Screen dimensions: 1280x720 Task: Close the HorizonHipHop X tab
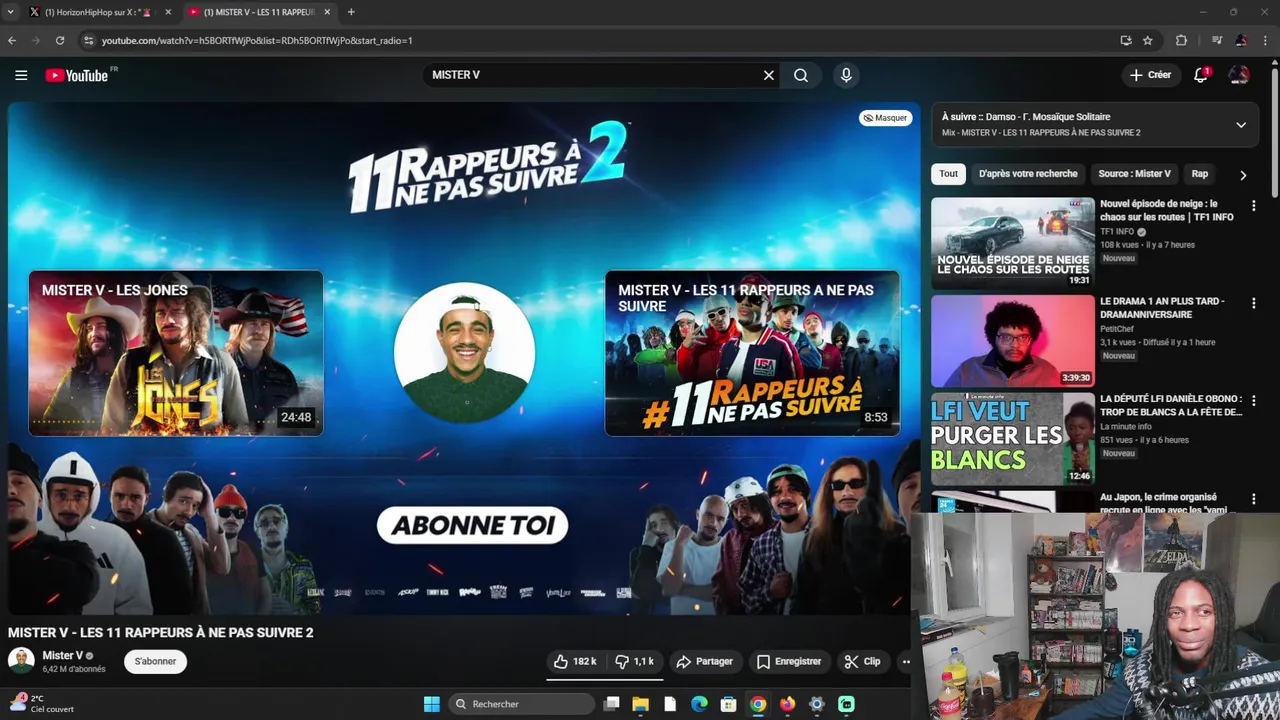(x=168, y=12)
